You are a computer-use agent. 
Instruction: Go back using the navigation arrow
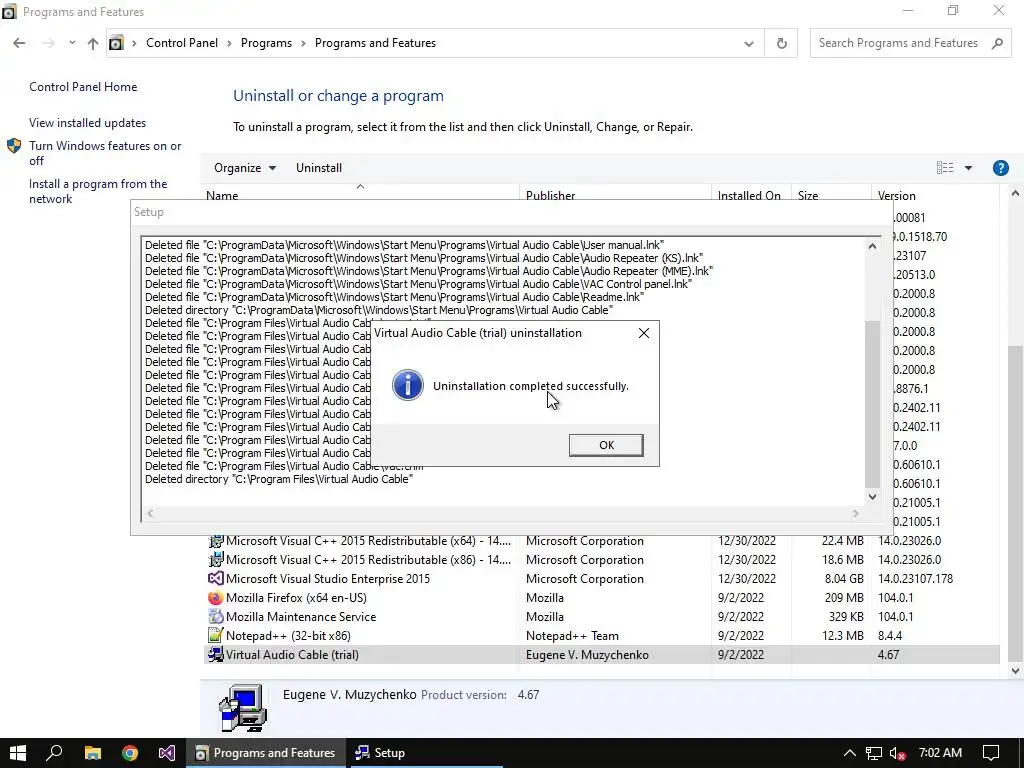click(19, 43)
